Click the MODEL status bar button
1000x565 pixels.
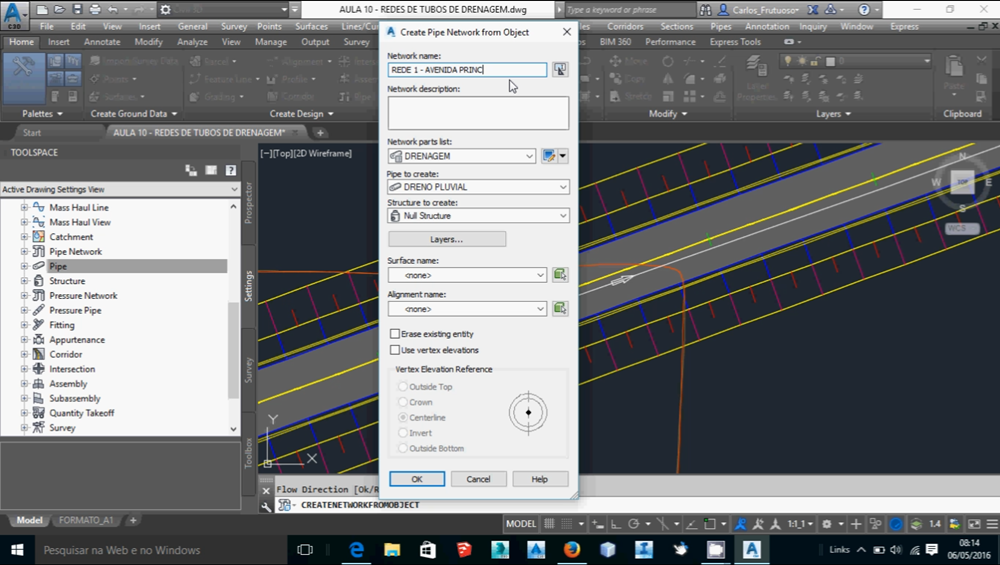click(521, 524)
